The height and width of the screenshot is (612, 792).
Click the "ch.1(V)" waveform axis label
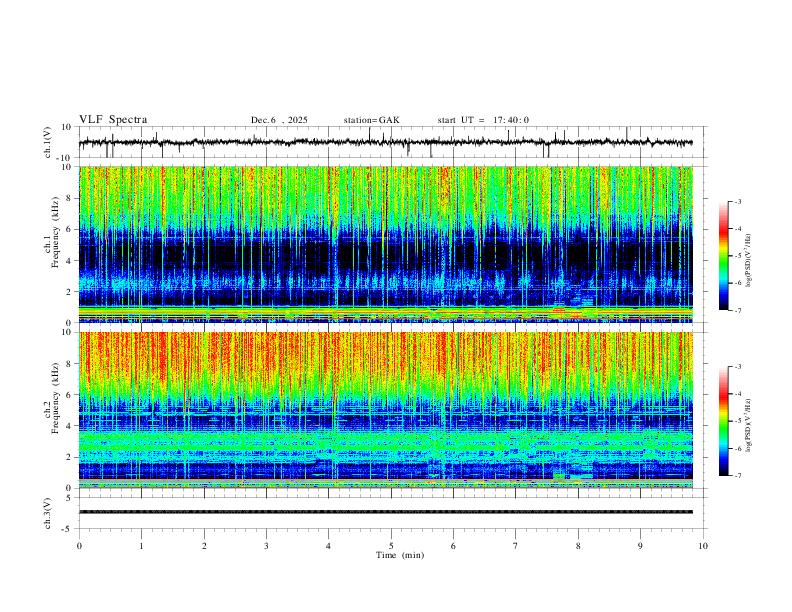pyautogui.click(x=48, y=142)
